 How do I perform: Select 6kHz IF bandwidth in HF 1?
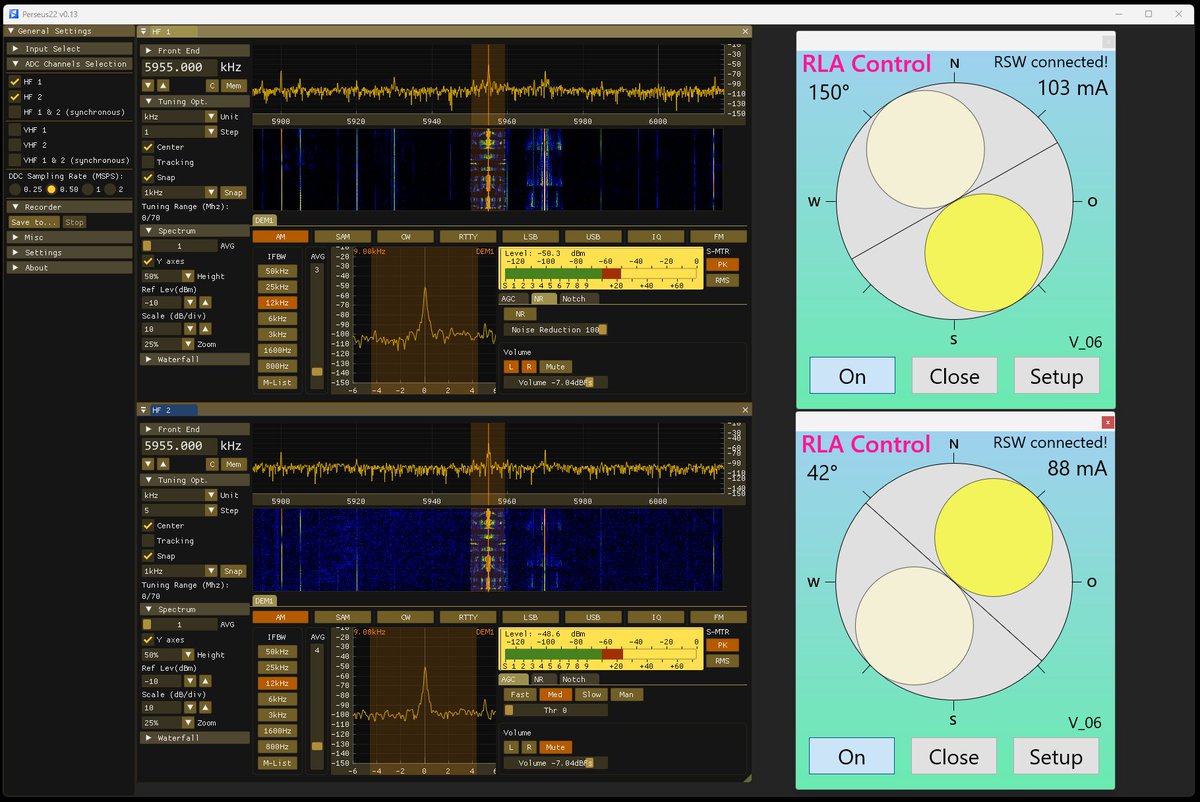coord(277,318)
